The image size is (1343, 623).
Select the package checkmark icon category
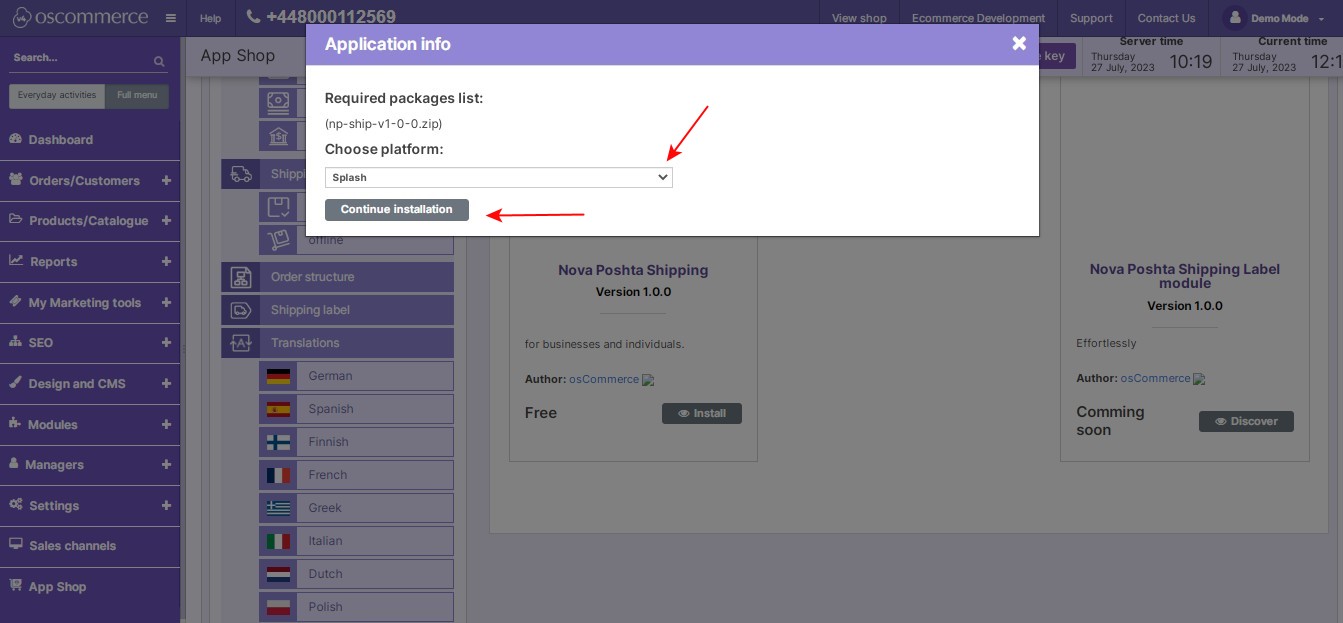coord(278,207)
